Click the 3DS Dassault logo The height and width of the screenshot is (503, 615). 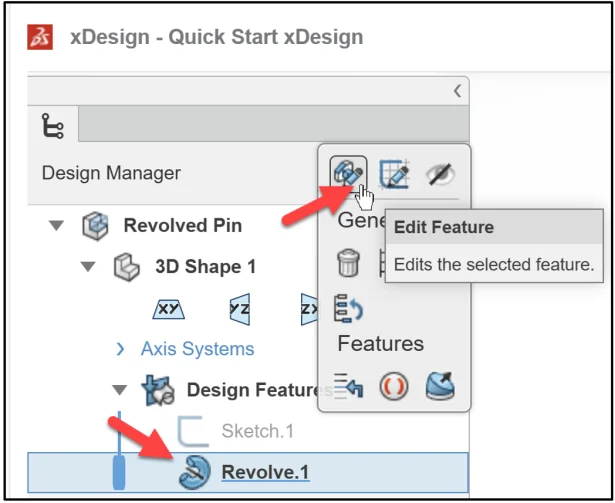(x=40, y=37)
